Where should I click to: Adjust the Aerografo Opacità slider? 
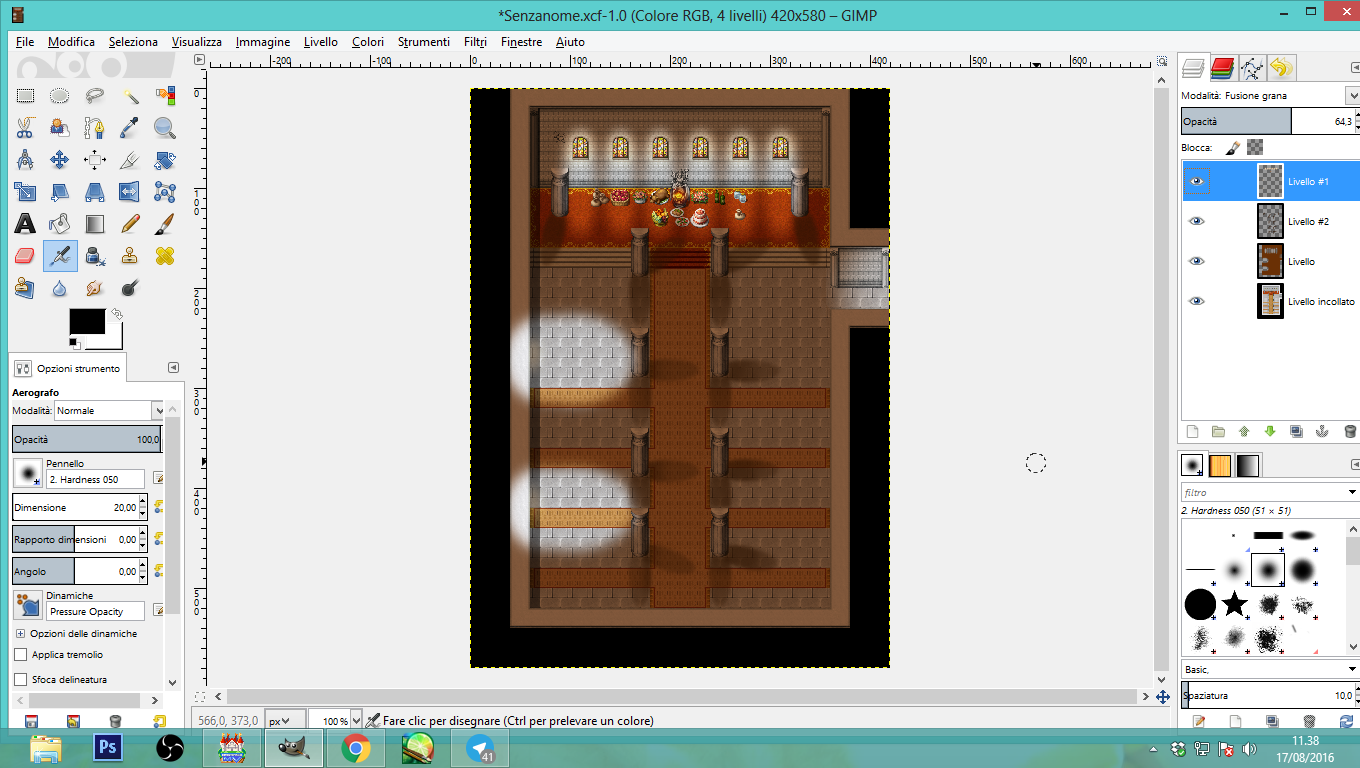pos(87,439)
